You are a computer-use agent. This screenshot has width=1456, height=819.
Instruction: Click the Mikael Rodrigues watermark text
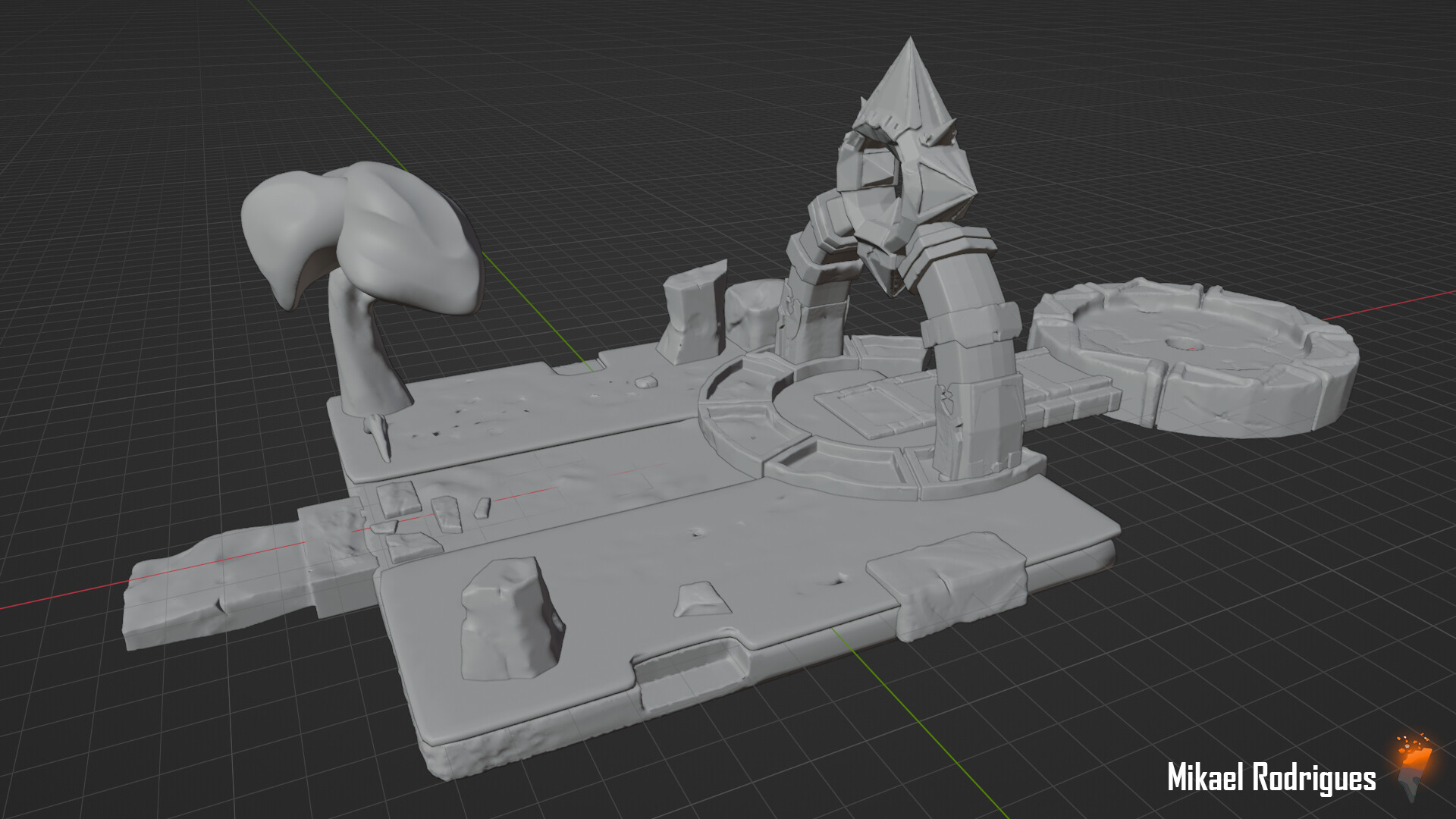tap(1271, 778)
